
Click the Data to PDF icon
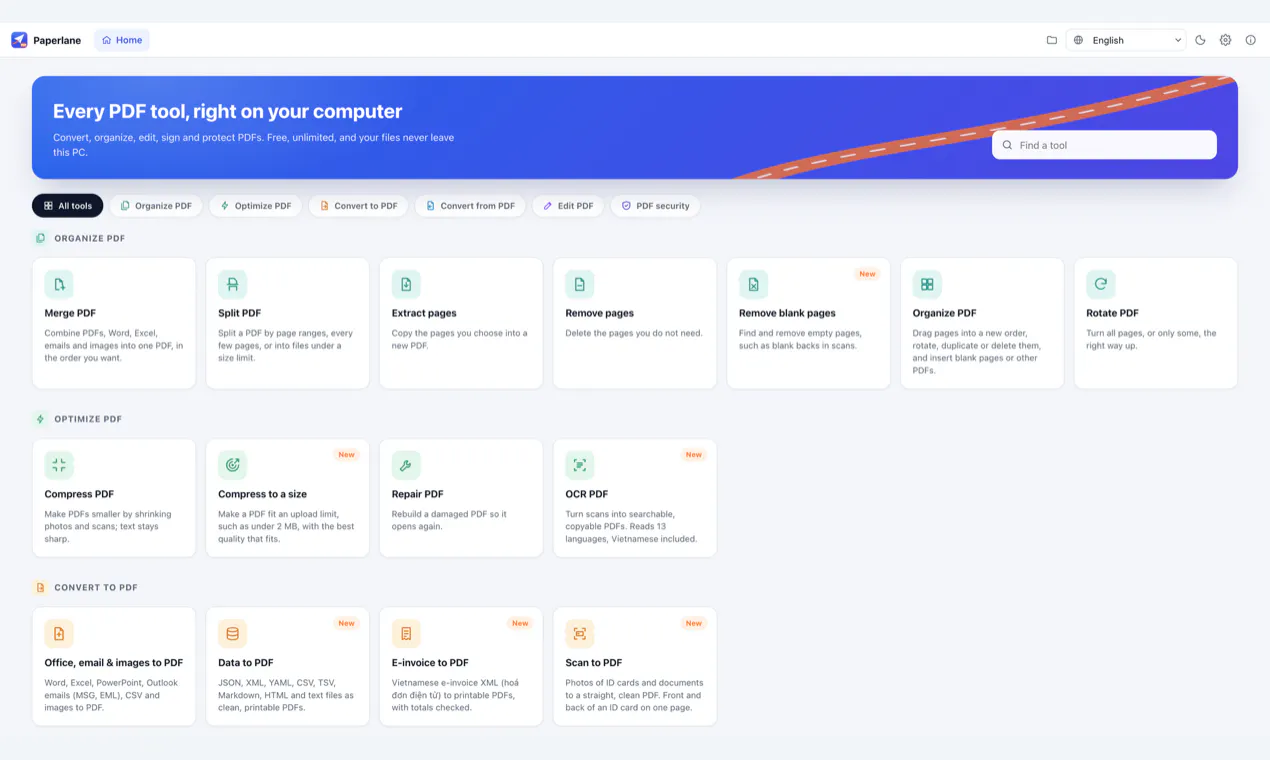click(233, 633)
